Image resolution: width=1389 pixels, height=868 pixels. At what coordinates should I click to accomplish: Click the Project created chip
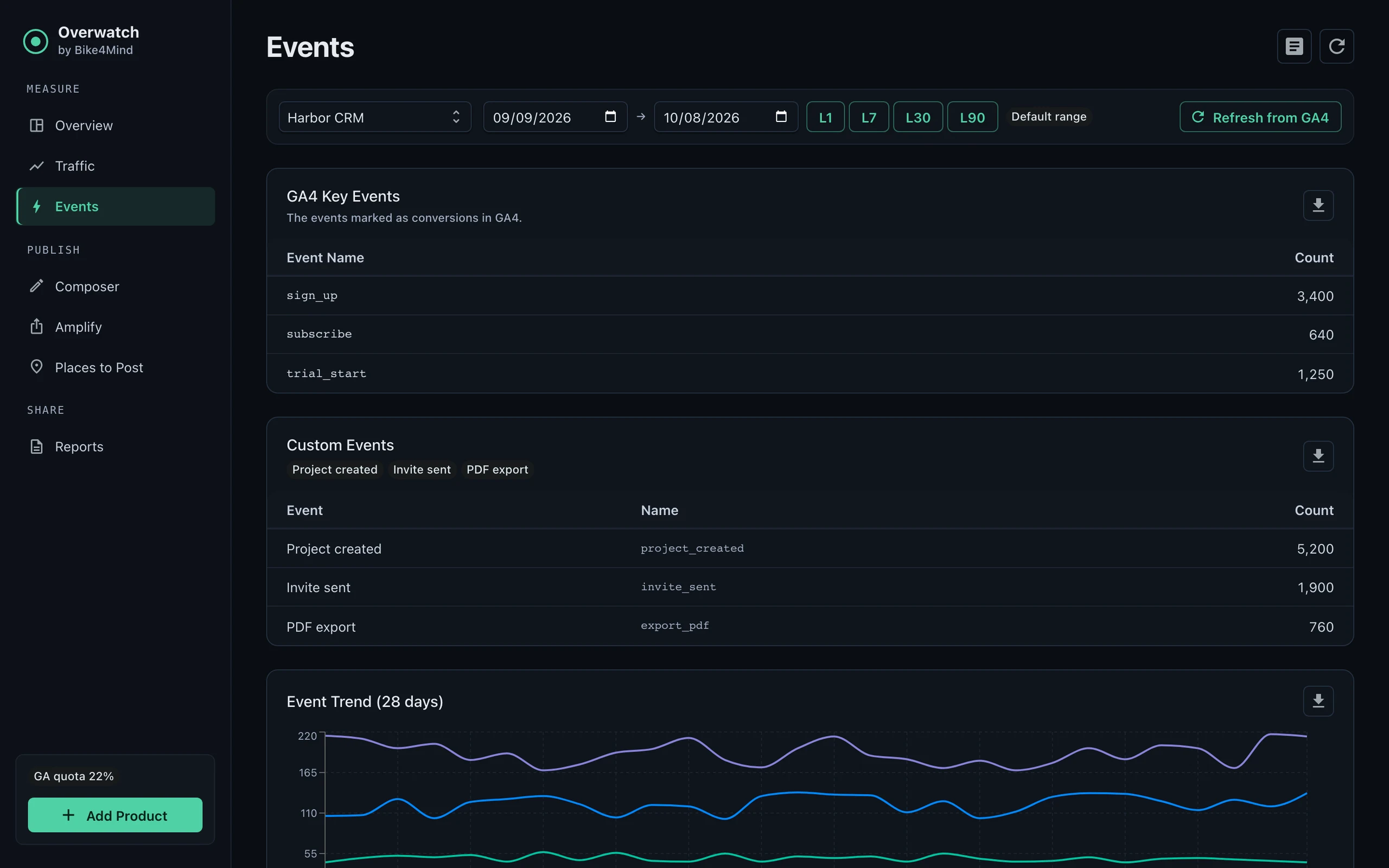click(x=335, y=470)
